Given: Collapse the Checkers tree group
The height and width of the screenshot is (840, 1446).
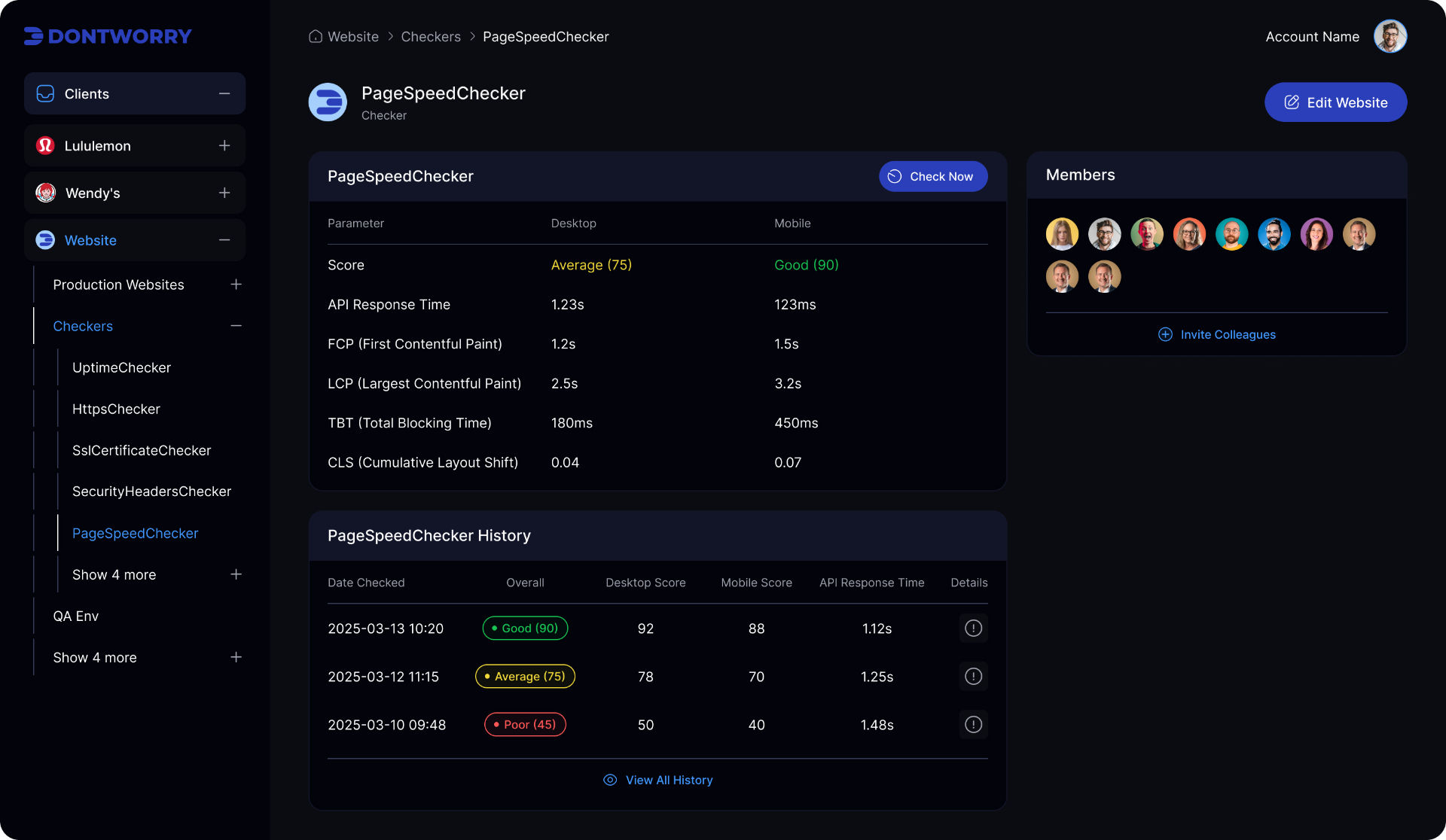Looking at the screenshot, I should tap(236, 326).
